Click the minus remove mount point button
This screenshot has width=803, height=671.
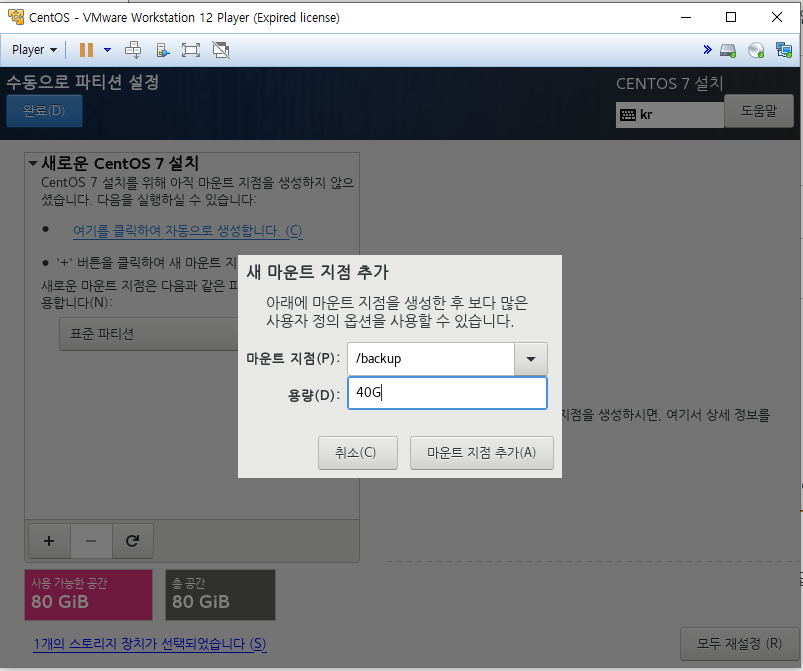pos(91,541)
